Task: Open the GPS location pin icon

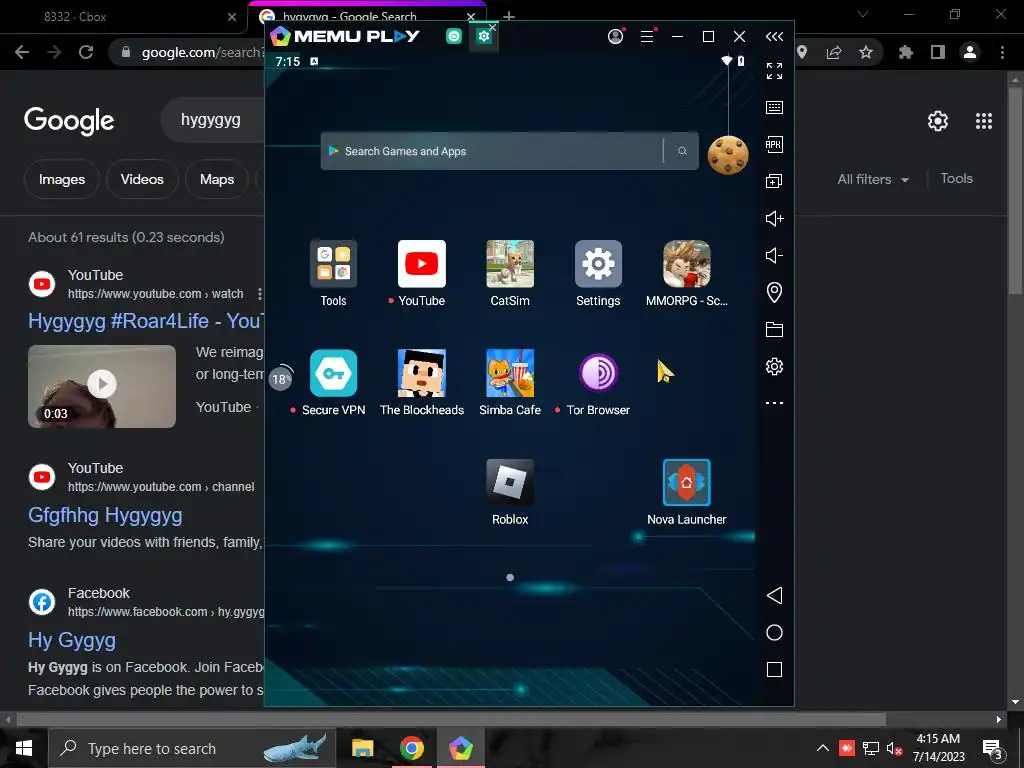Action: (x=775, y=292)
